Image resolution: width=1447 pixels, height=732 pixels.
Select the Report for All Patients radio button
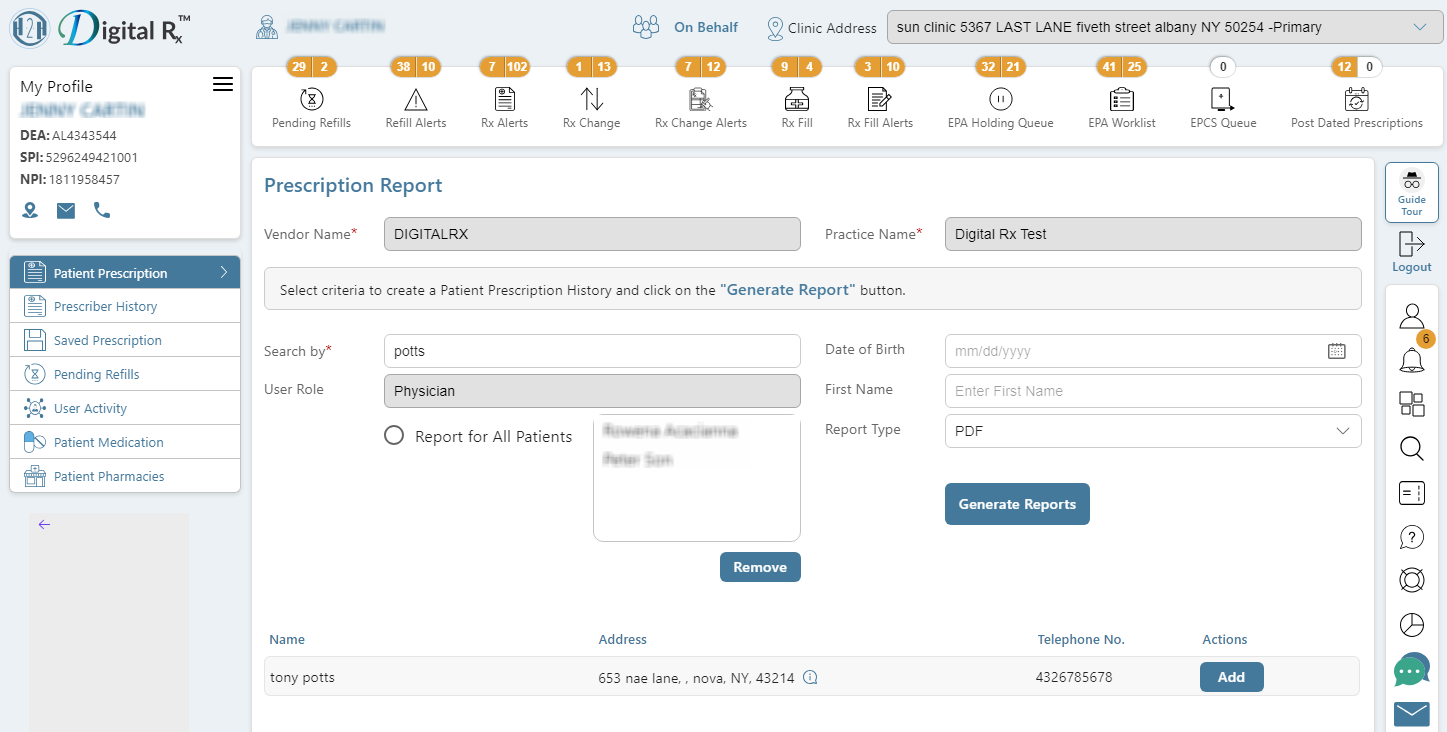point(394,436)
